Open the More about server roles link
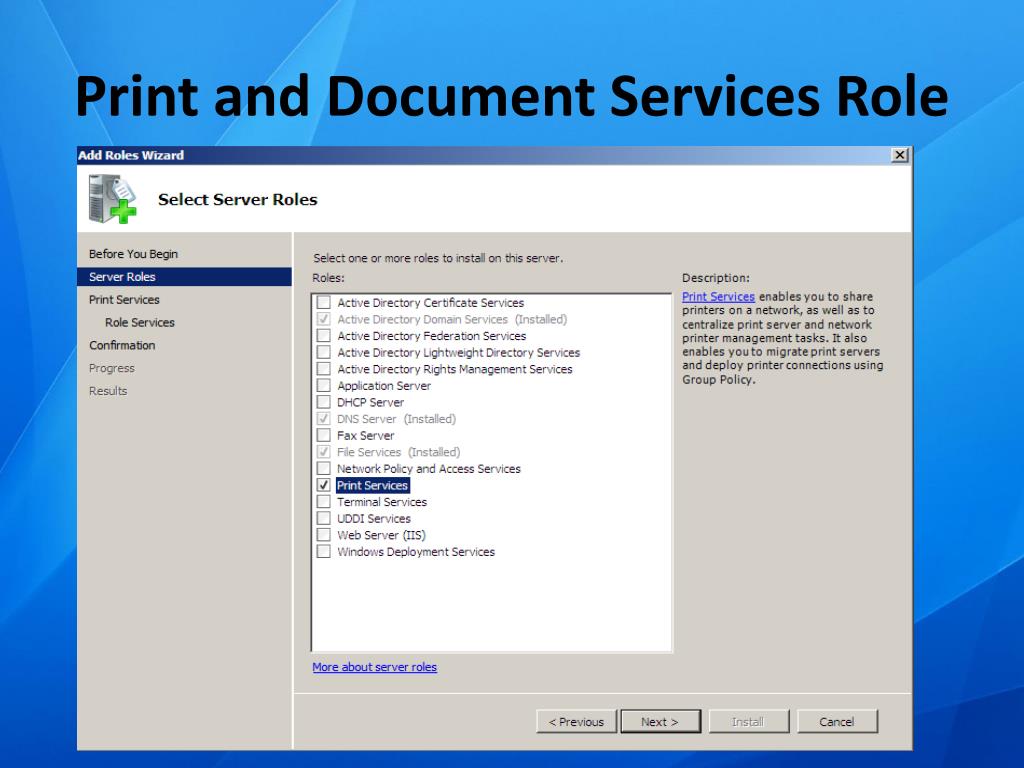Screen dimensions: 1024x768 click(x=374, y=667)
